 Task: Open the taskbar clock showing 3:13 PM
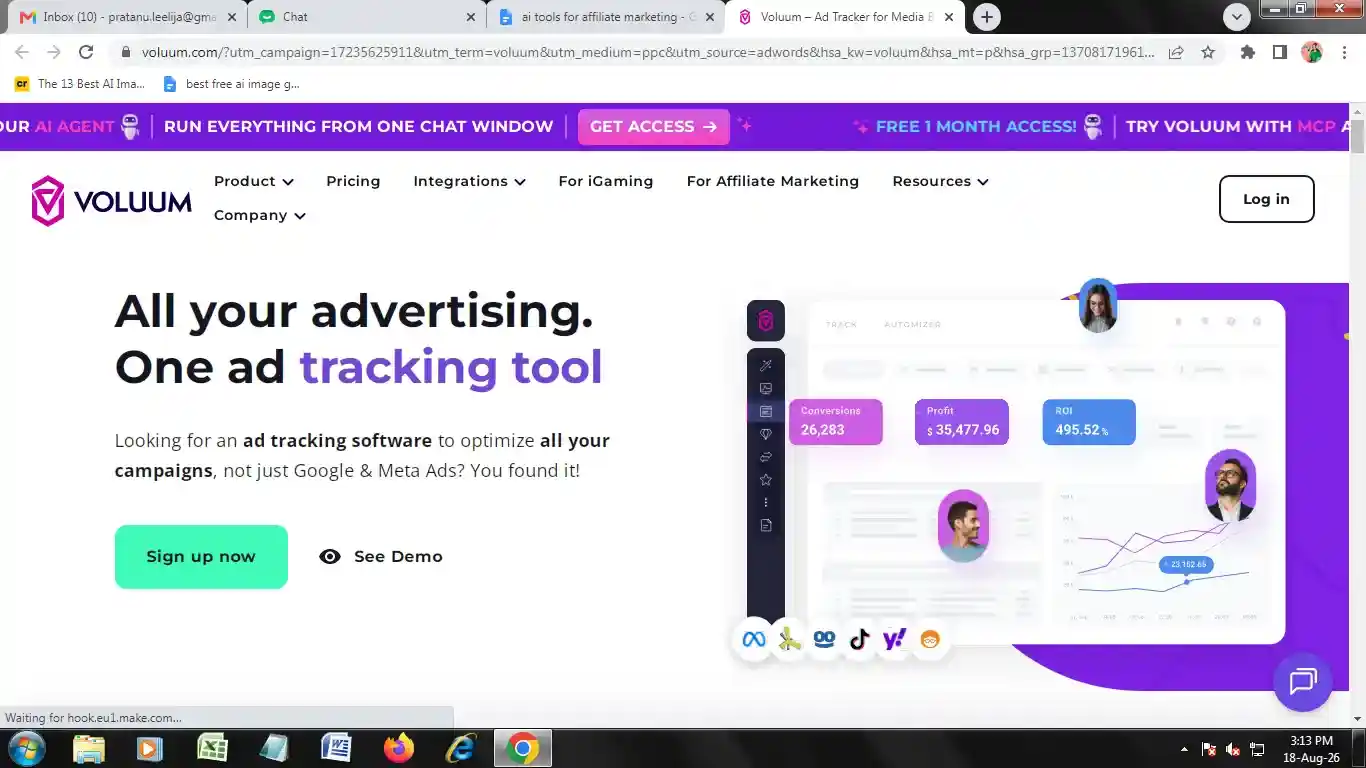pos(1310,749)
